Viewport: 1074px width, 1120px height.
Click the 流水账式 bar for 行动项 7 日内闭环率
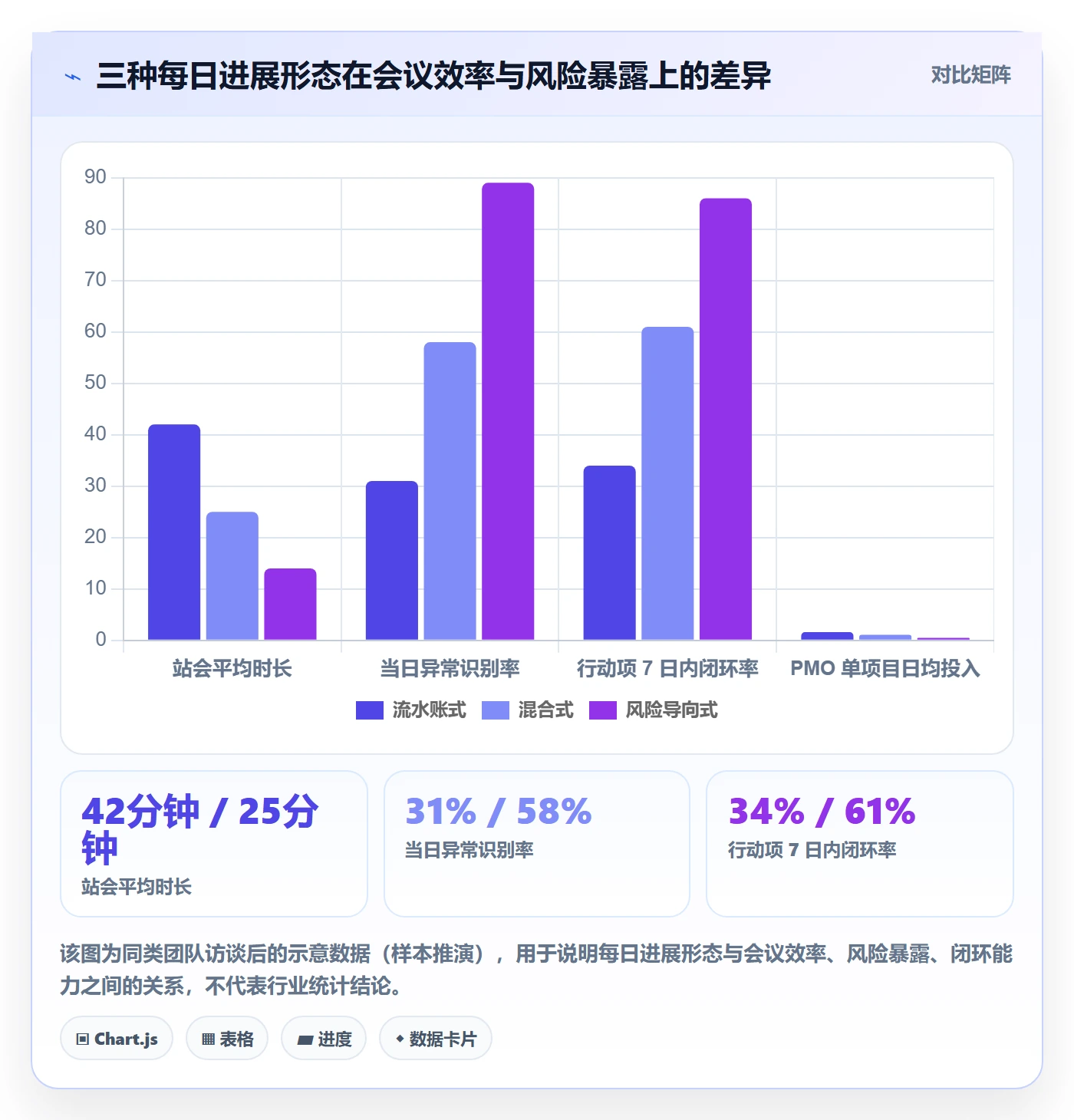coord(609,552)
